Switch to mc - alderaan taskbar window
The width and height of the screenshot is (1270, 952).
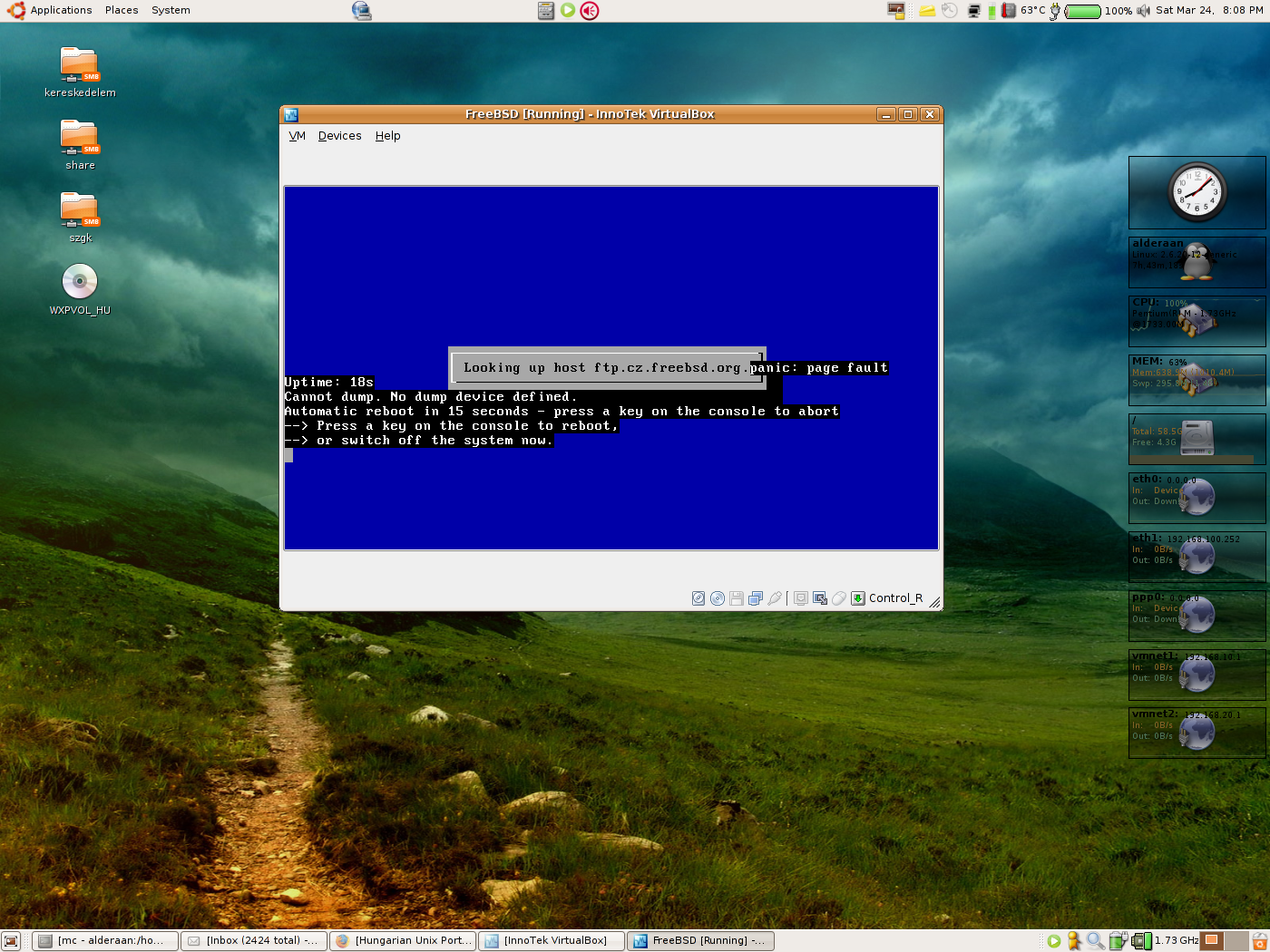(105, 941)
